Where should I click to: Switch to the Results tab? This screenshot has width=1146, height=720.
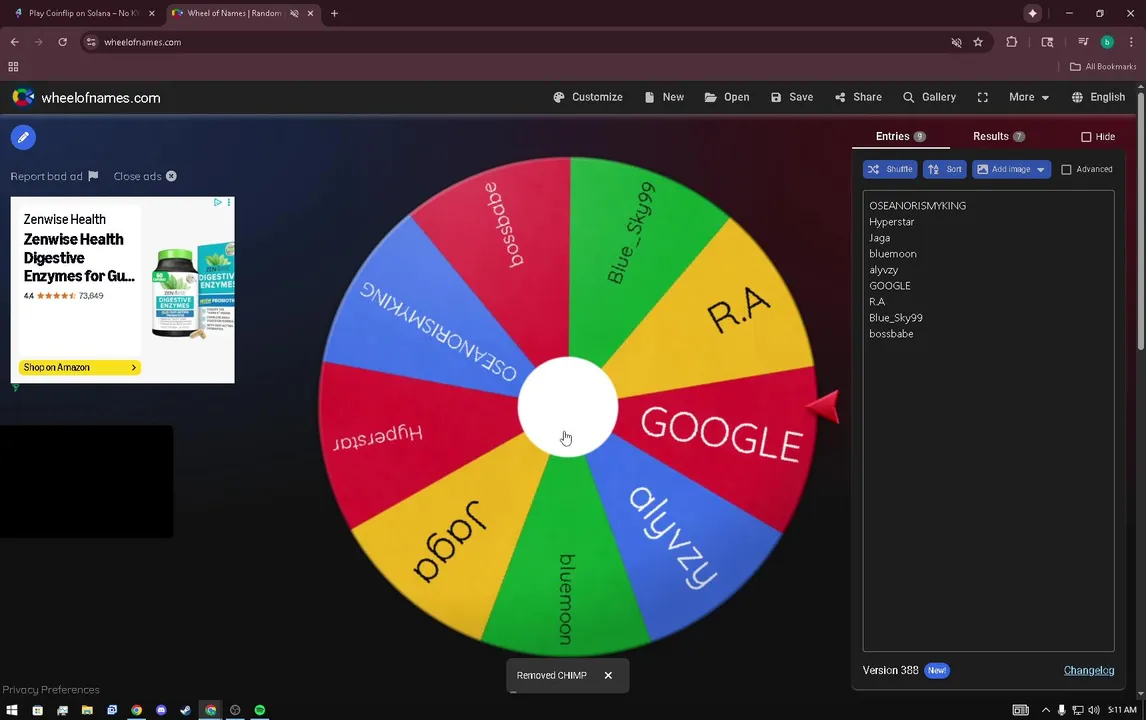(998, 137)
